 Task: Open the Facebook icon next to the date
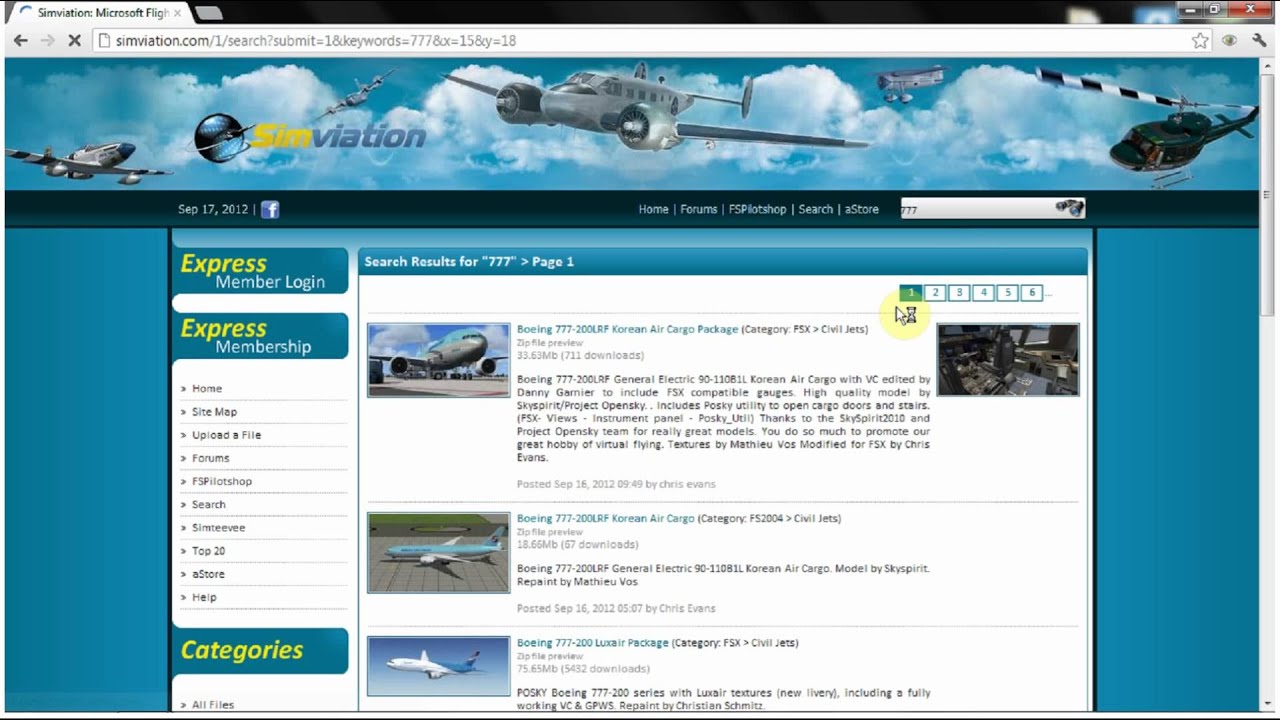[x=270, y=209]
